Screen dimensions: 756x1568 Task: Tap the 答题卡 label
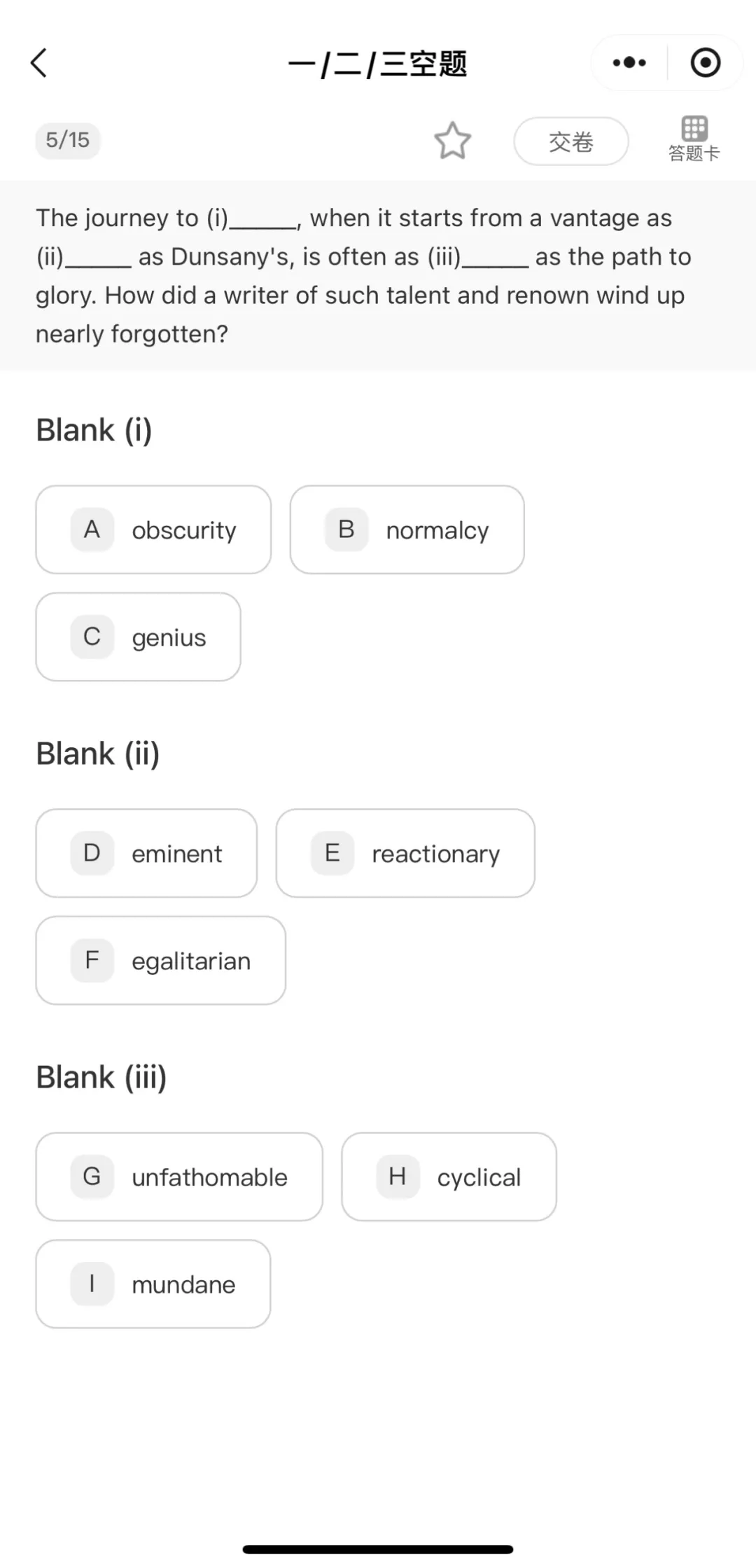click(x=694, y=153)
